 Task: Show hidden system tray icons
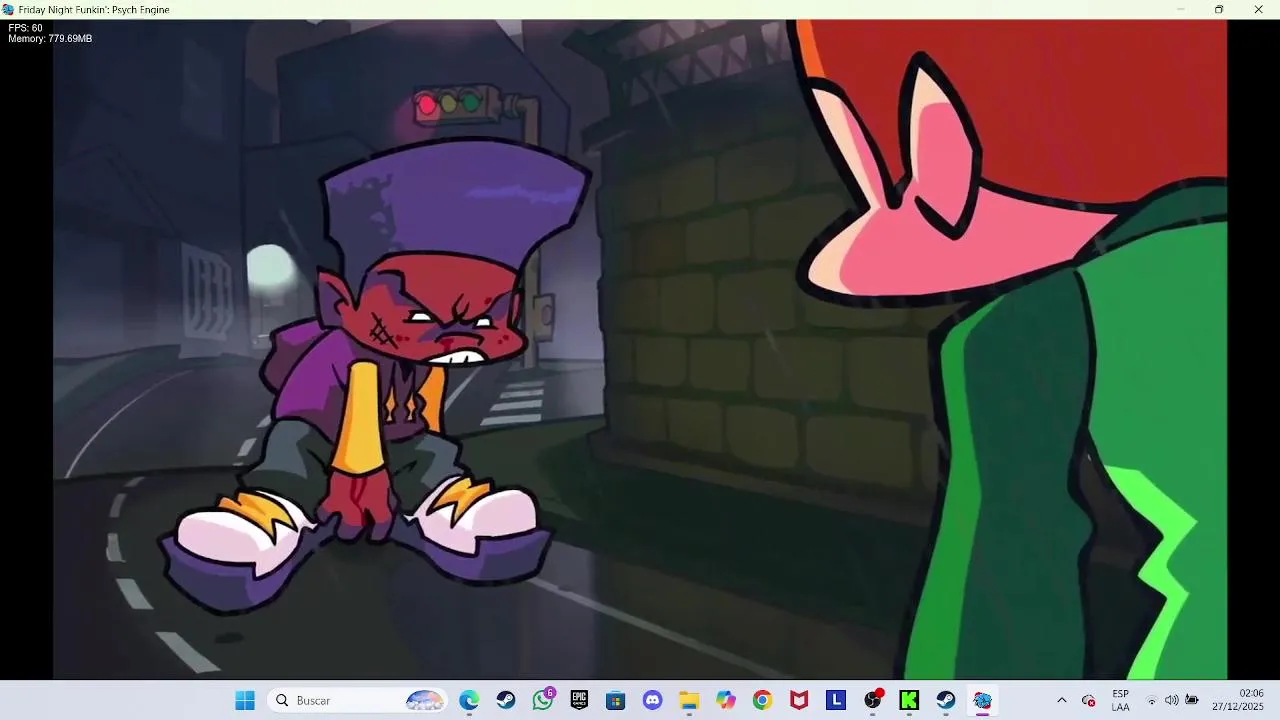pyautogui.click(x=1062, y=700)
